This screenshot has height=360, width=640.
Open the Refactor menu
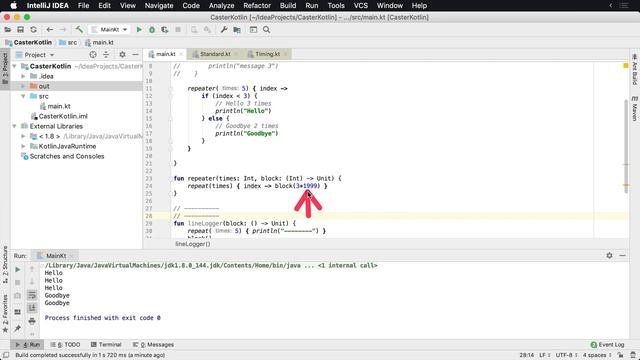(257, 6)
